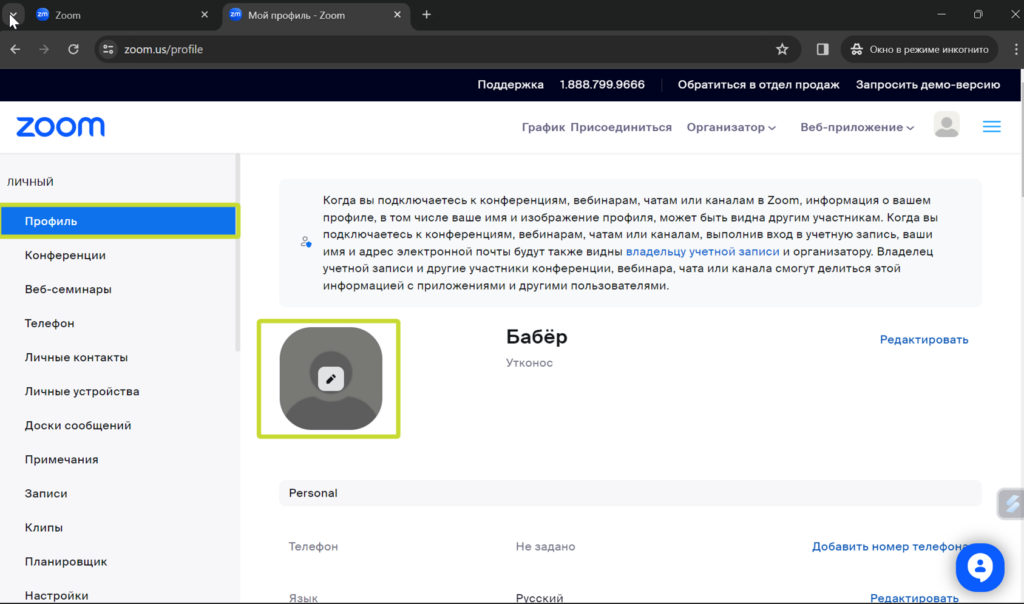Open the browser side panel icon

click(822, 49)
